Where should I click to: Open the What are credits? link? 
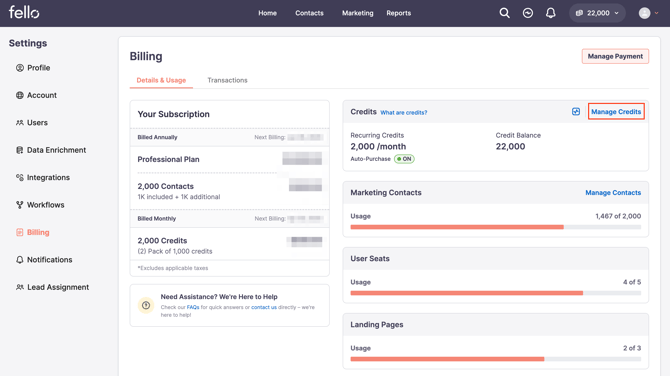[403, 112]
